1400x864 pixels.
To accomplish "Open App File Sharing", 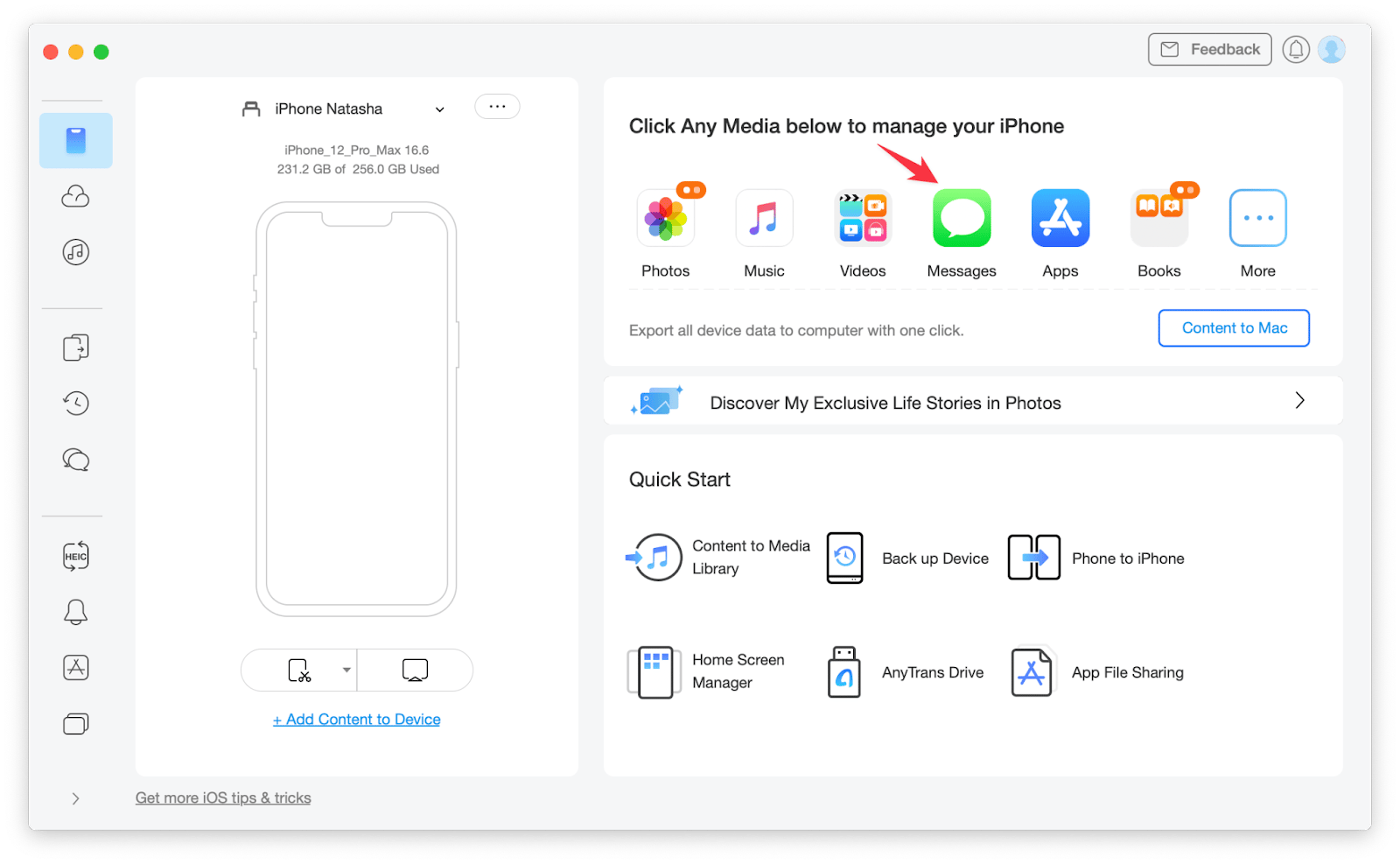I will tap(1097, 672).
